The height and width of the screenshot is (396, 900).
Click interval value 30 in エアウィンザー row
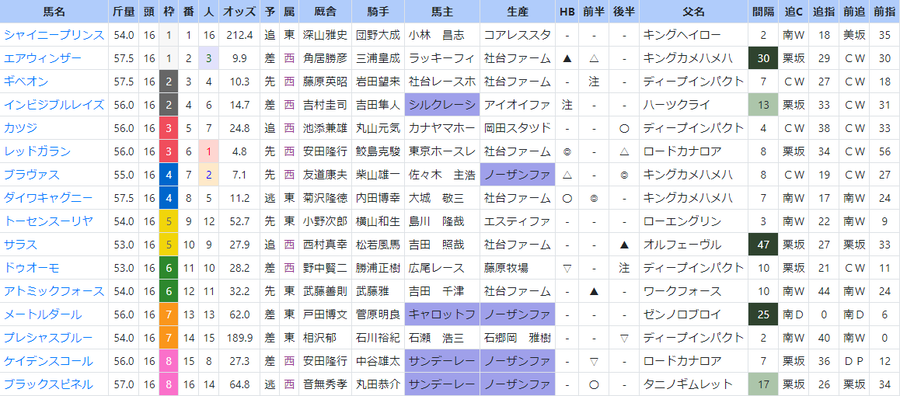coord(763,58)
